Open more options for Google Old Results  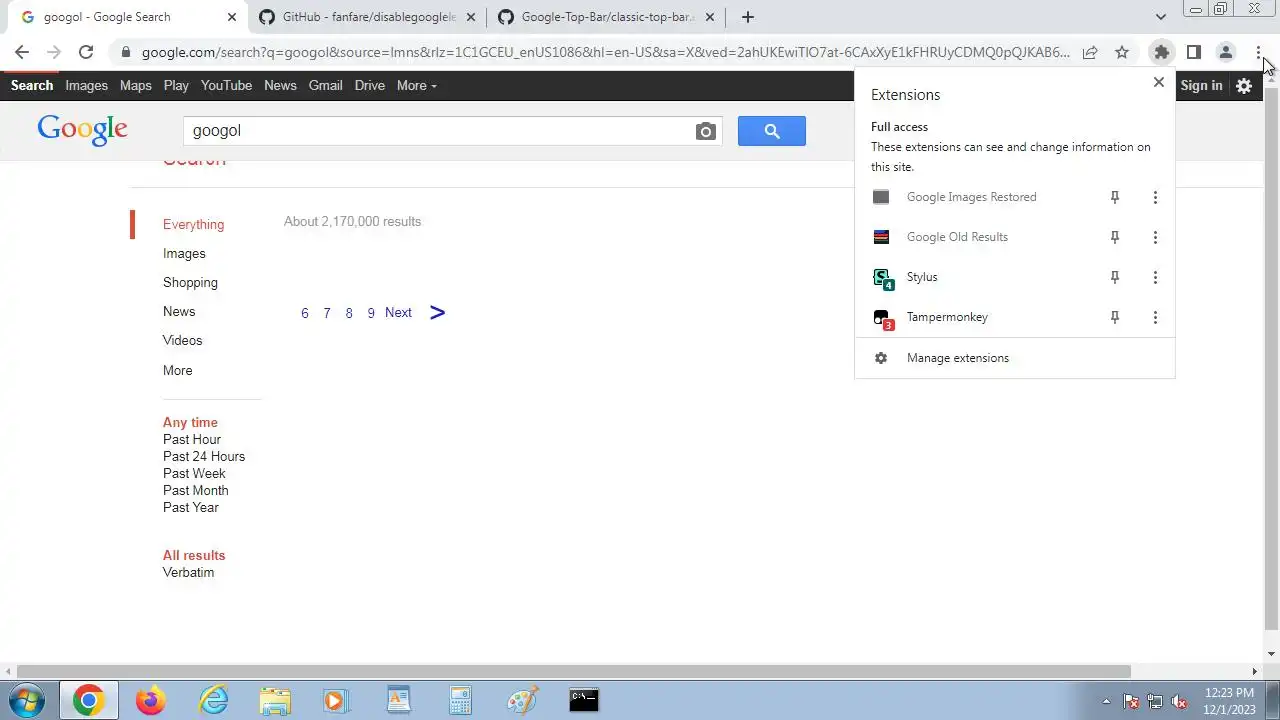pos(1155,237)
